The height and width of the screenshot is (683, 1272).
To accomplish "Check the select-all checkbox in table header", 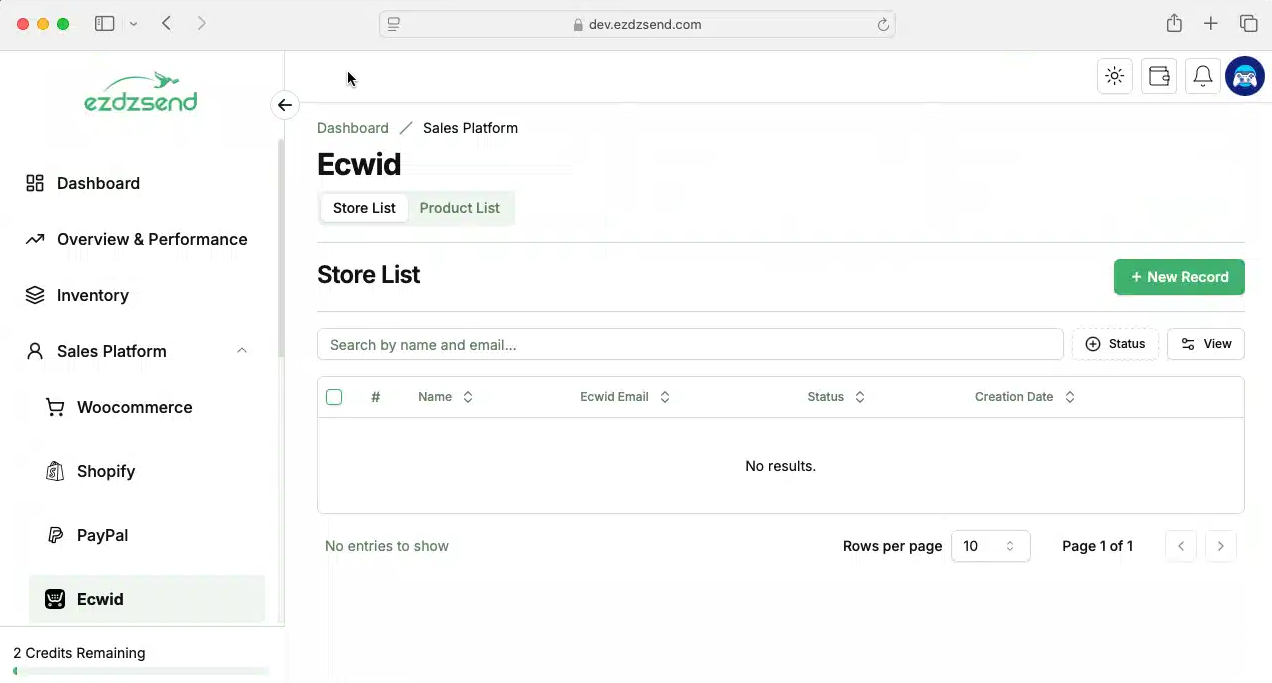I will pos(334,397).
